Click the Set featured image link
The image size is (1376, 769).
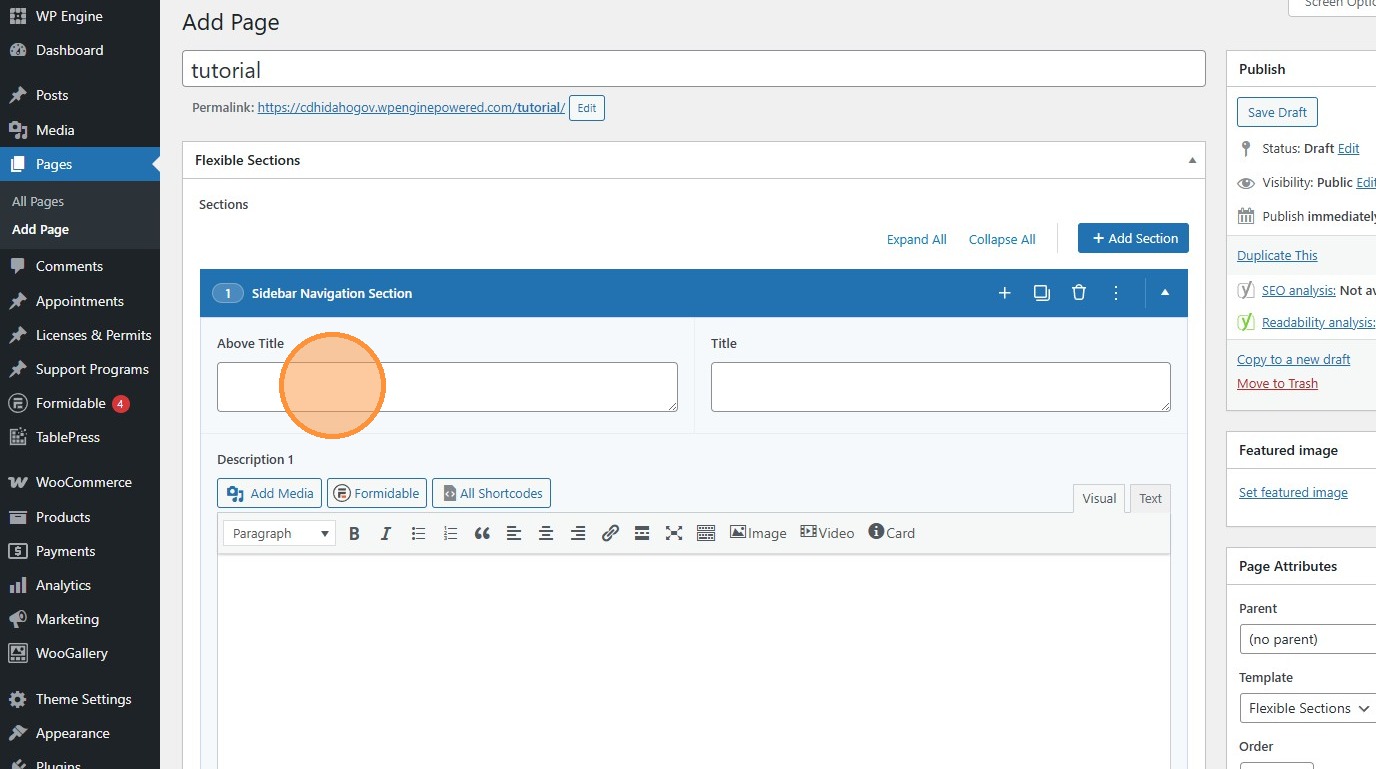(x=1293, y=492)
